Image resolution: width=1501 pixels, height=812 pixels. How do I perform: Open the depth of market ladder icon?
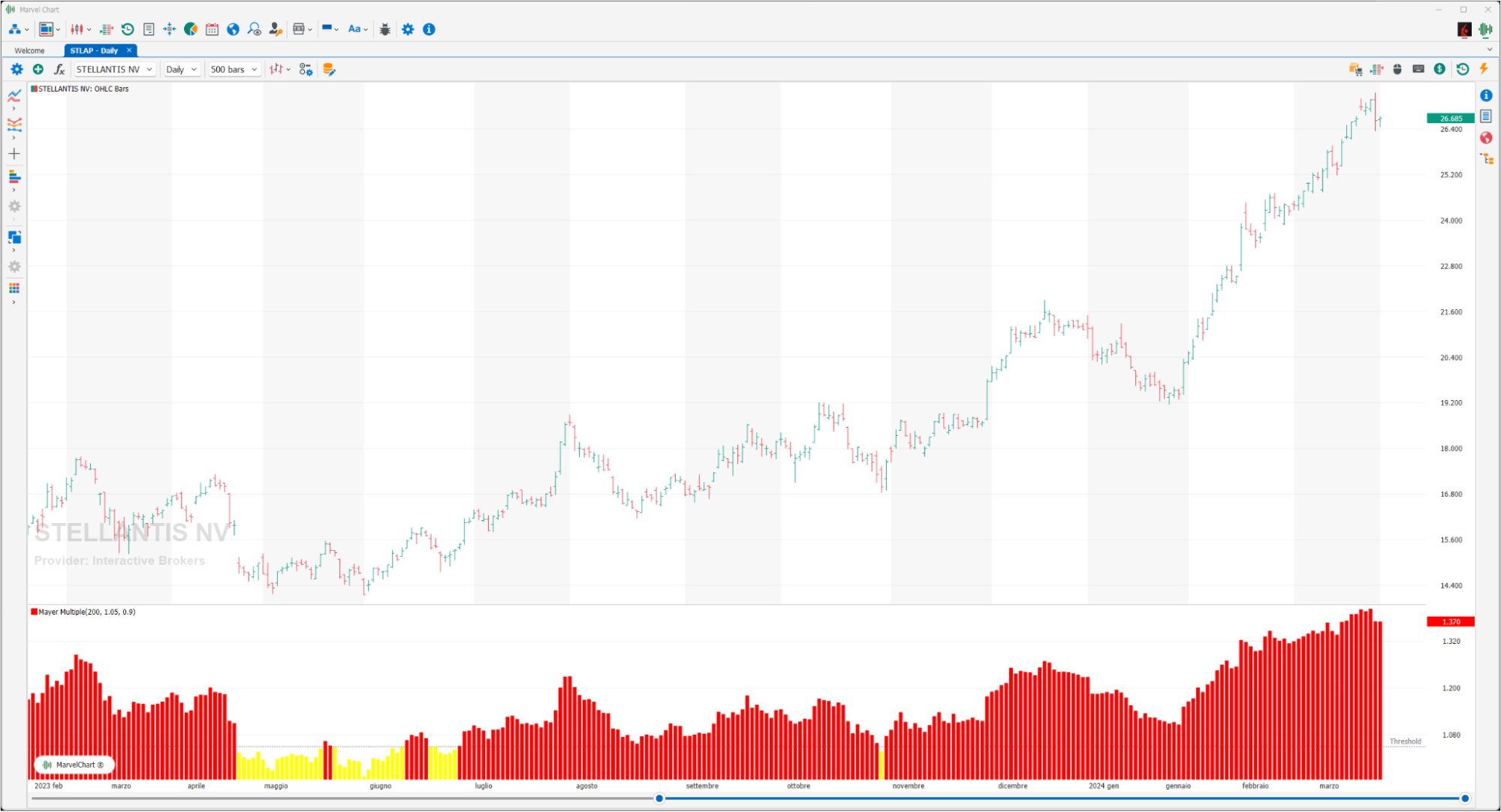pyautogui.click(x=107, y=29)
